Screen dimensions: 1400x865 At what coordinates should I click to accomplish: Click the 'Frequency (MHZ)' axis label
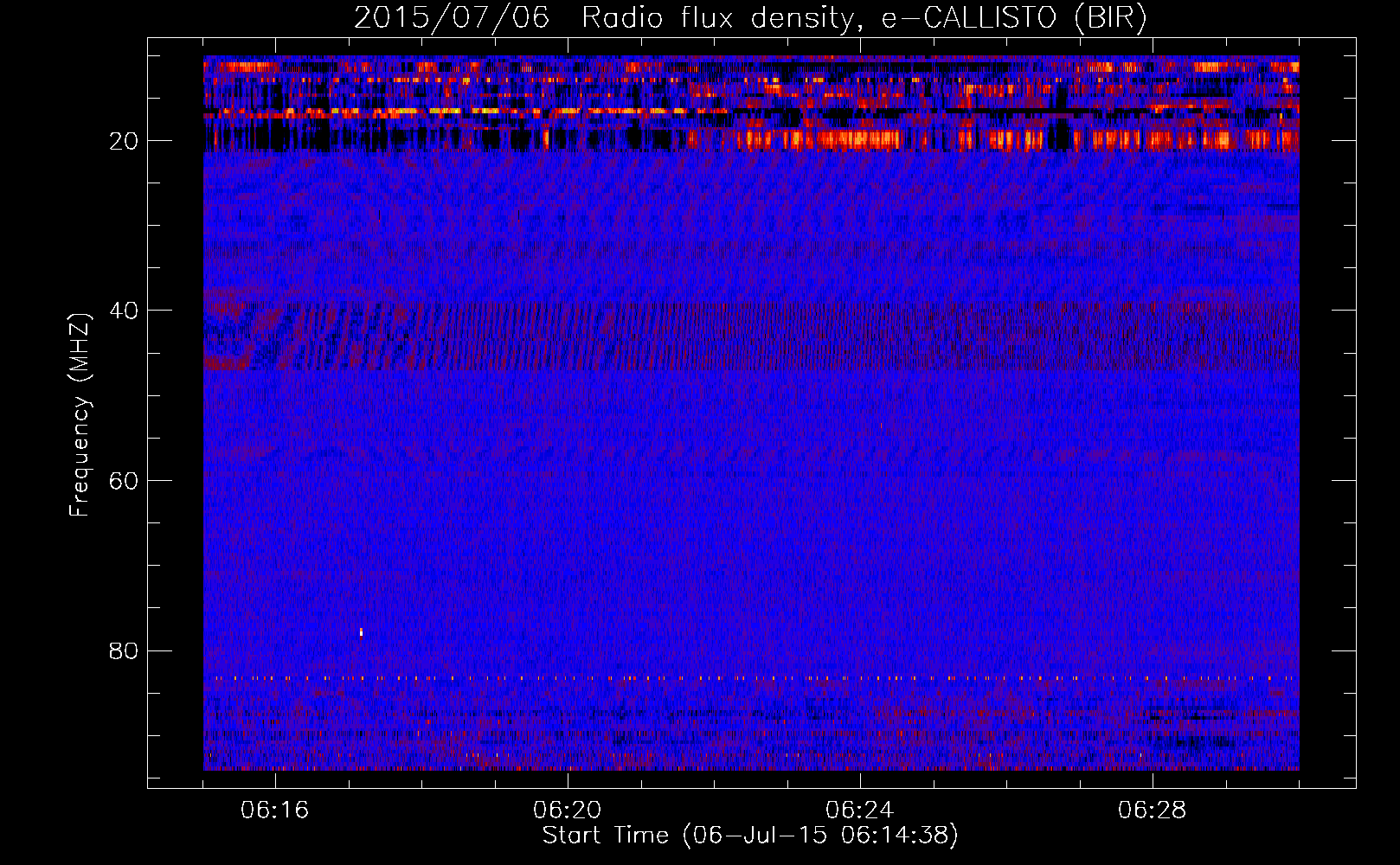(x=80, y=415)
